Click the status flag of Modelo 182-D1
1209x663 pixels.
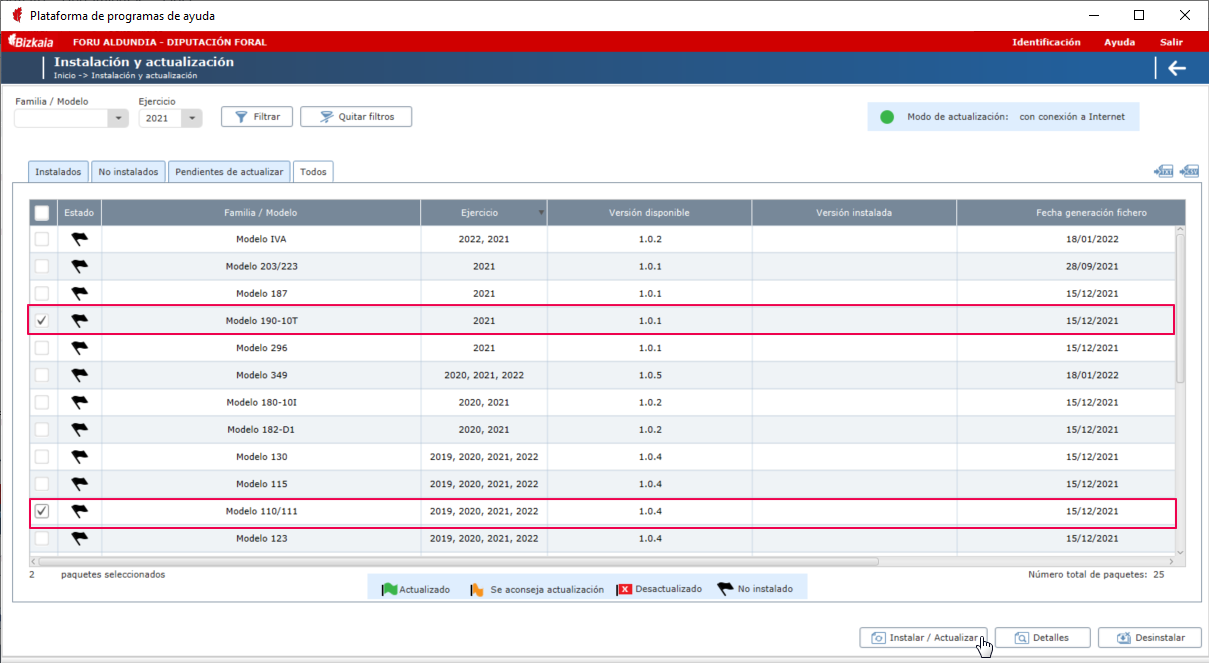pyautogui.click(x=80, y=429)
